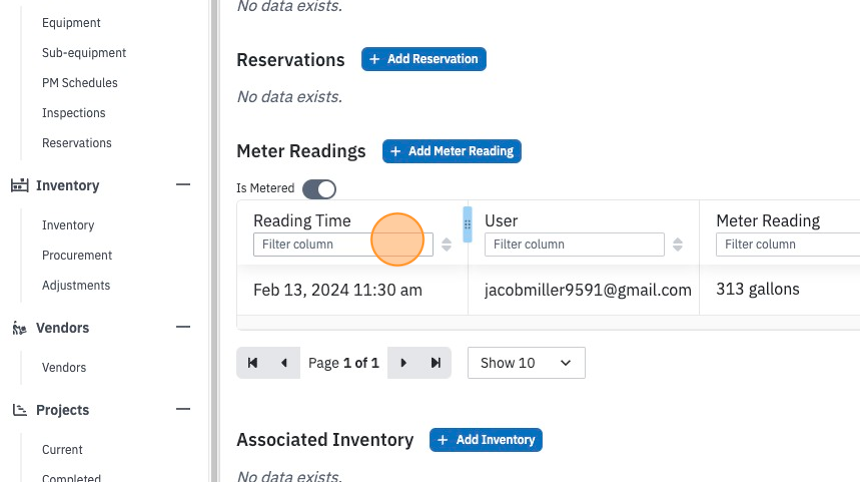Collapse the Vendors sidebar section
This screenshot has height=482, width=860.
(x=183, y=327)
